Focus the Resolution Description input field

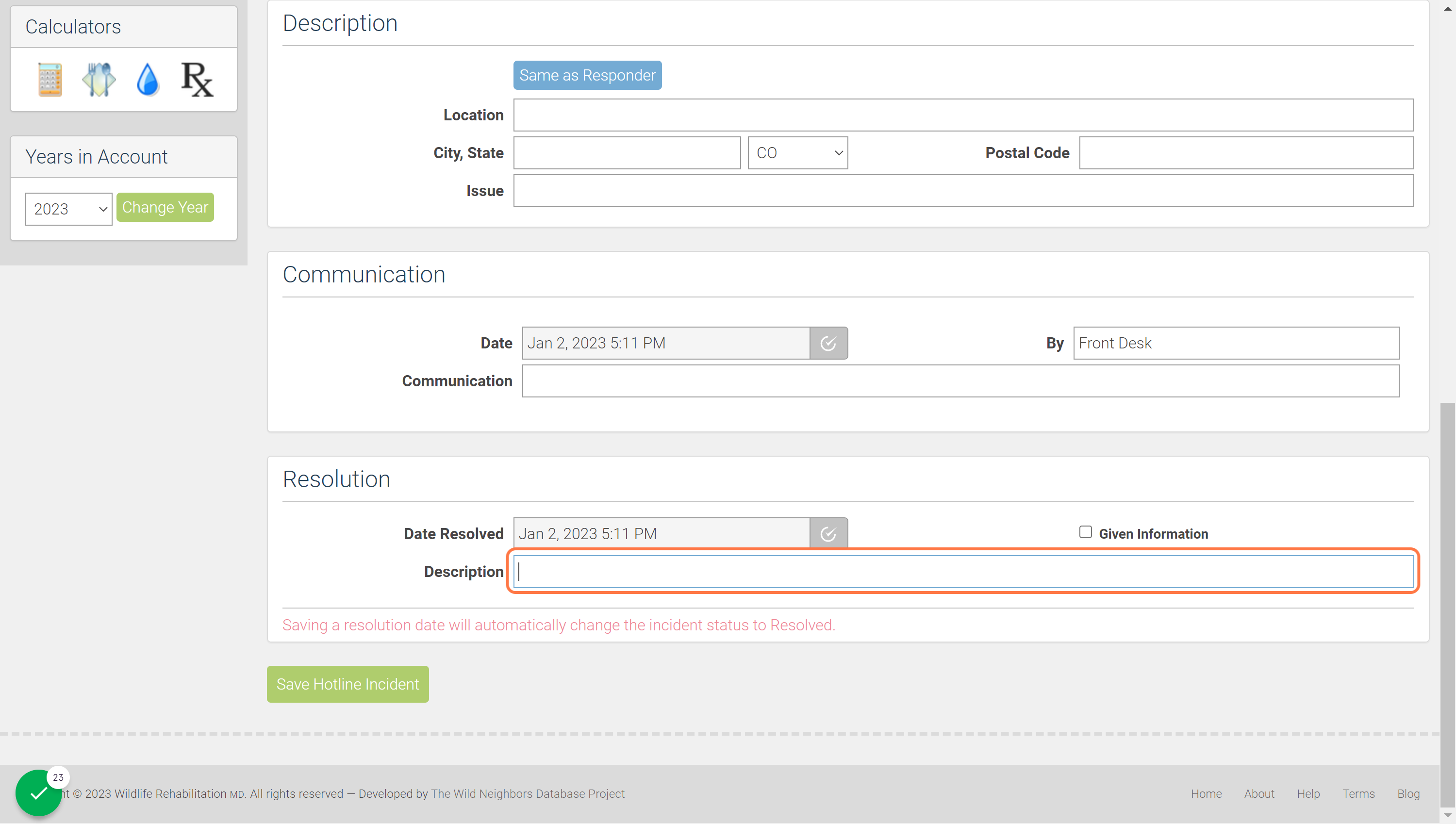click(x=963, y=572)
